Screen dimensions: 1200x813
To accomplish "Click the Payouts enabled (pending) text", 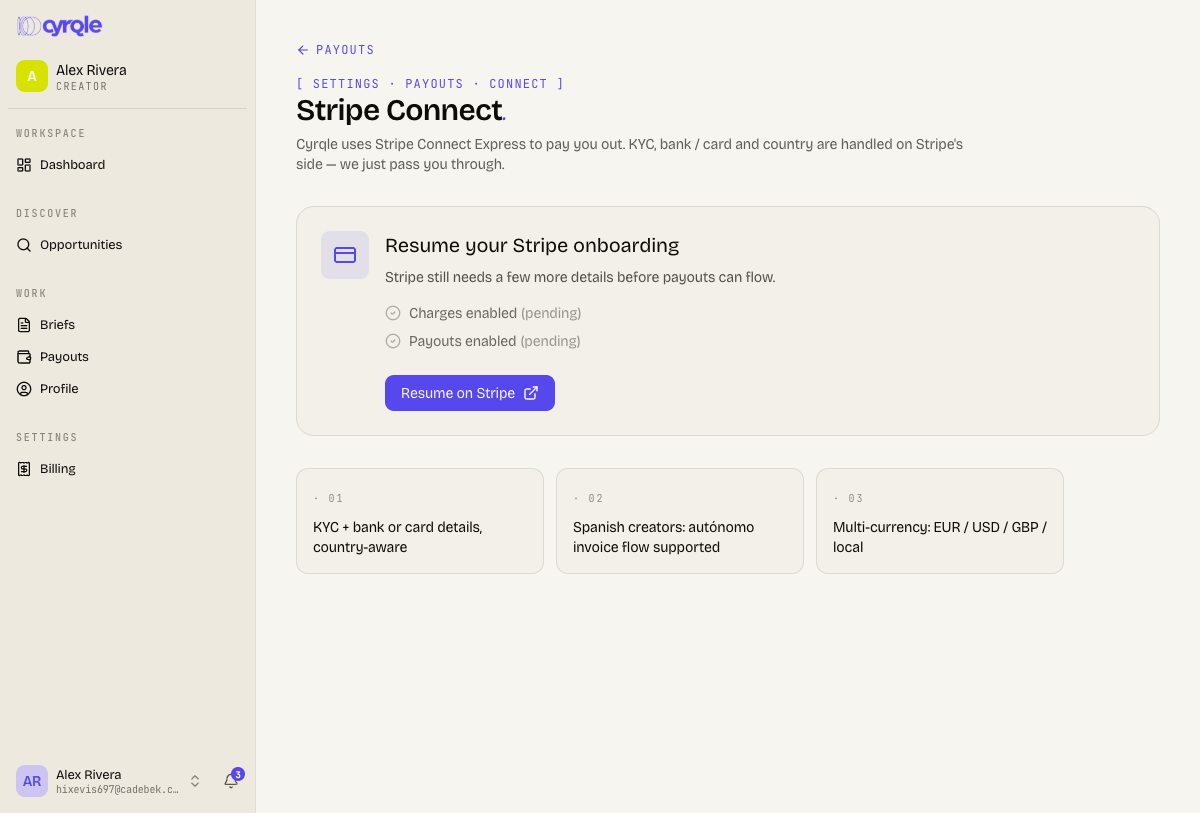I will click(x=495, y=341).
